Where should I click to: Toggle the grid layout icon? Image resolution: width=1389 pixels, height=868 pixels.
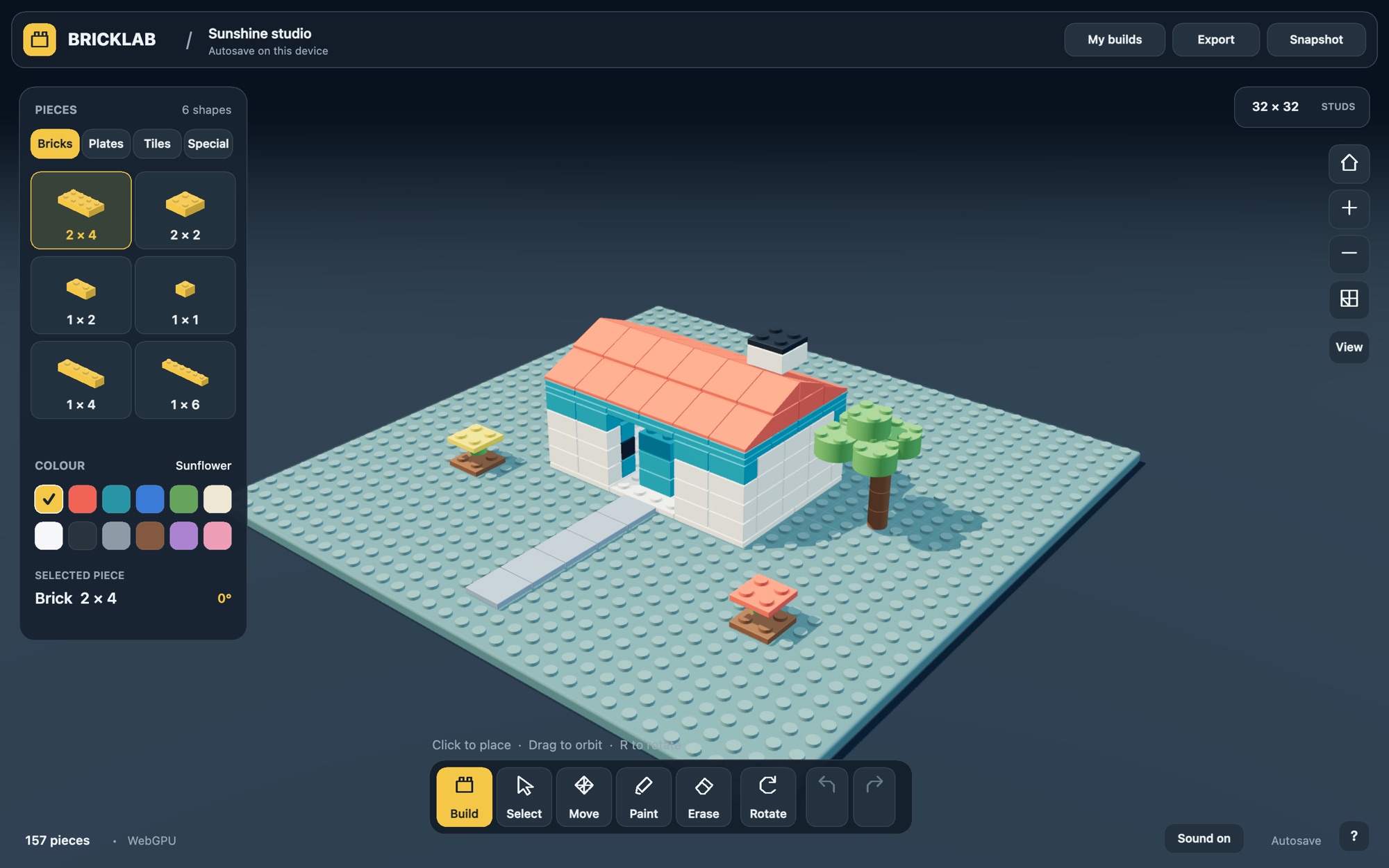[x=1349, y=299]
